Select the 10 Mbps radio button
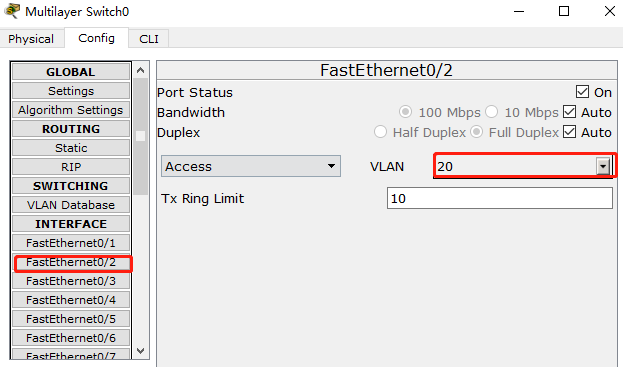Screen dimensions: 623x367 click(491, 112)
